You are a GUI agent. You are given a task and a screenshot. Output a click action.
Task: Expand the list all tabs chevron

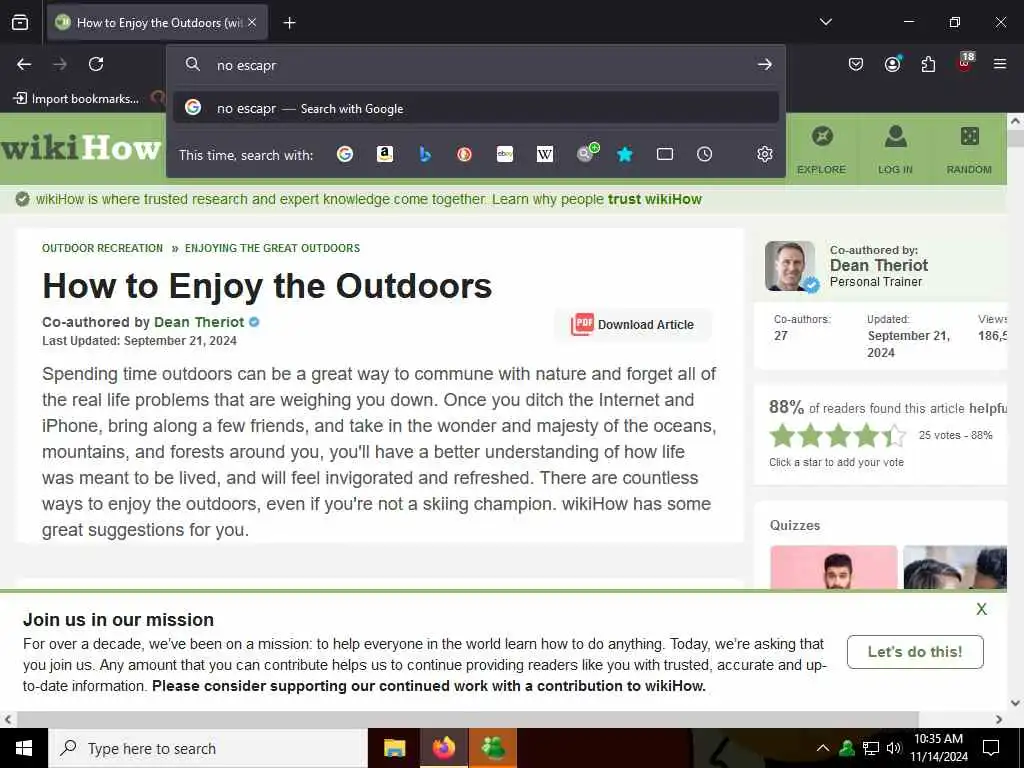825,22
